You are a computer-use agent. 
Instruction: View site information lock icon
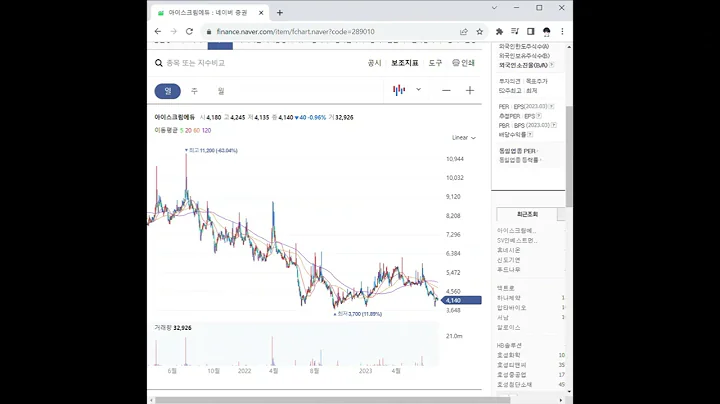tap(209, 32)
